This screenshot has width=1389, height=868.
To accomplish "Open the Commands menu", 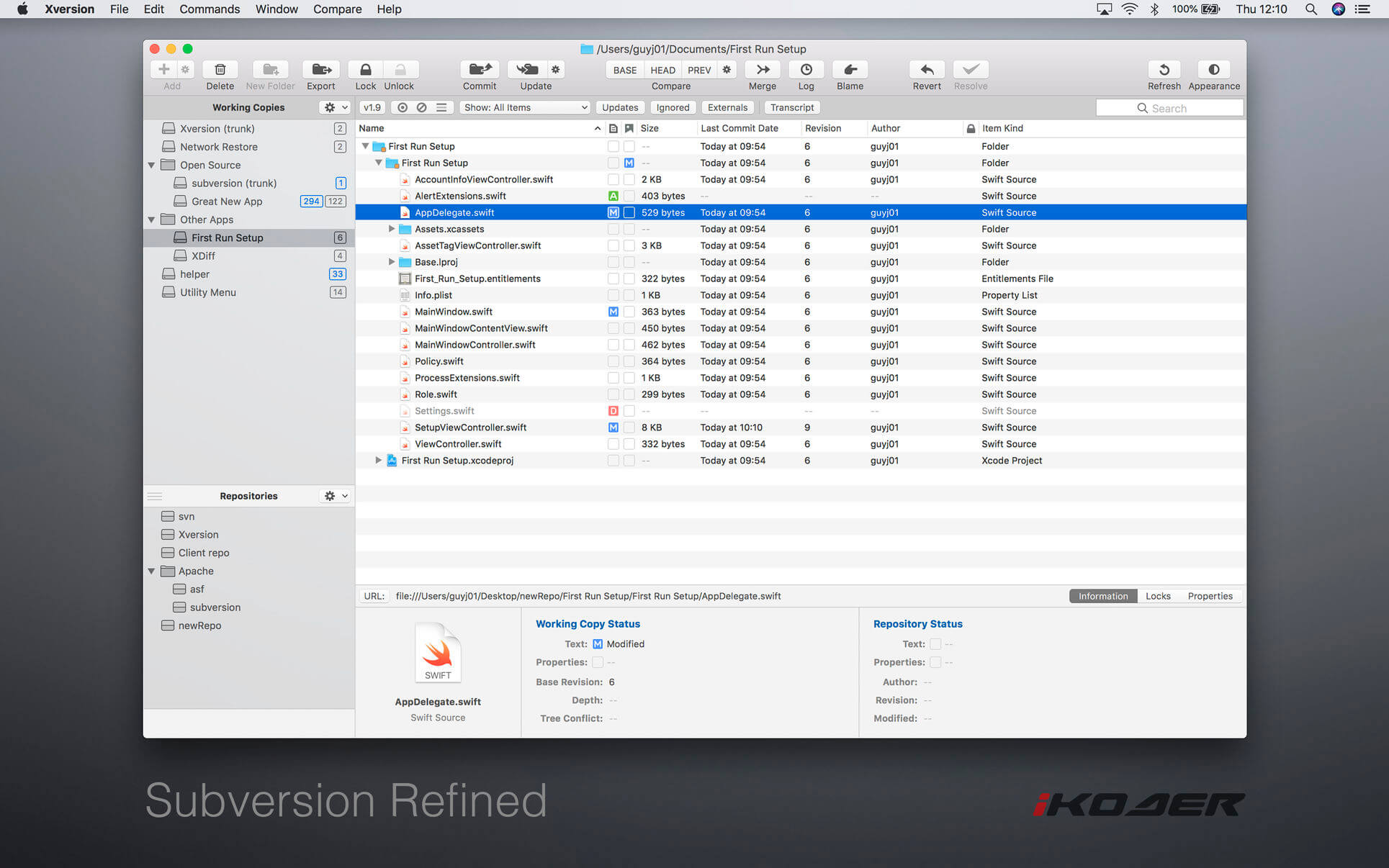I will [210, 9].
